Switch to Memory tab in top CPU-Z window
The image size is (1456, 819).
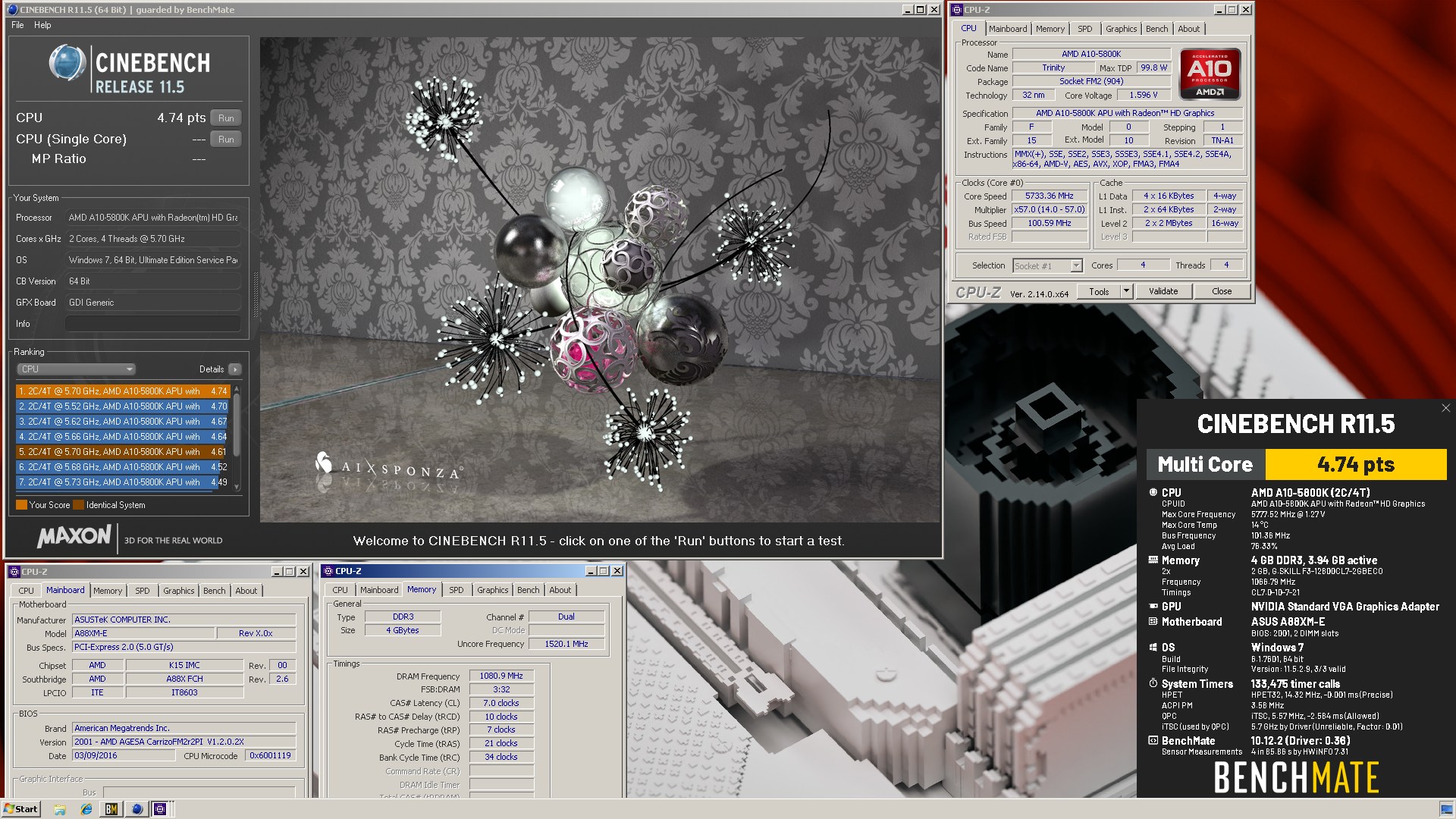pos(1050,29)
